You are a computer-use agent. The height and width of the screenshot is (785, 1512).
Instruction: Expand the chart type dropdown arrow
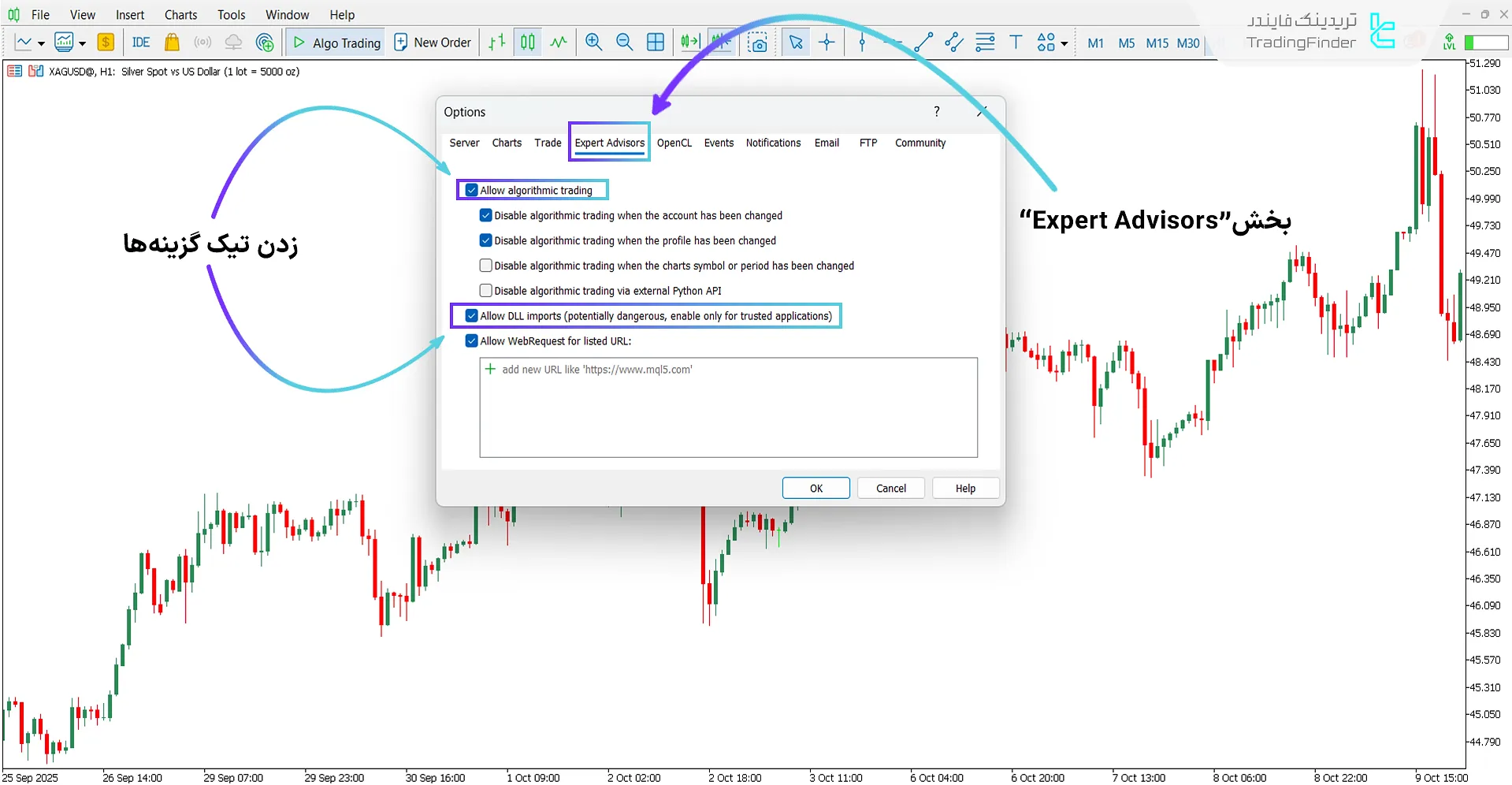click(41, 43)
